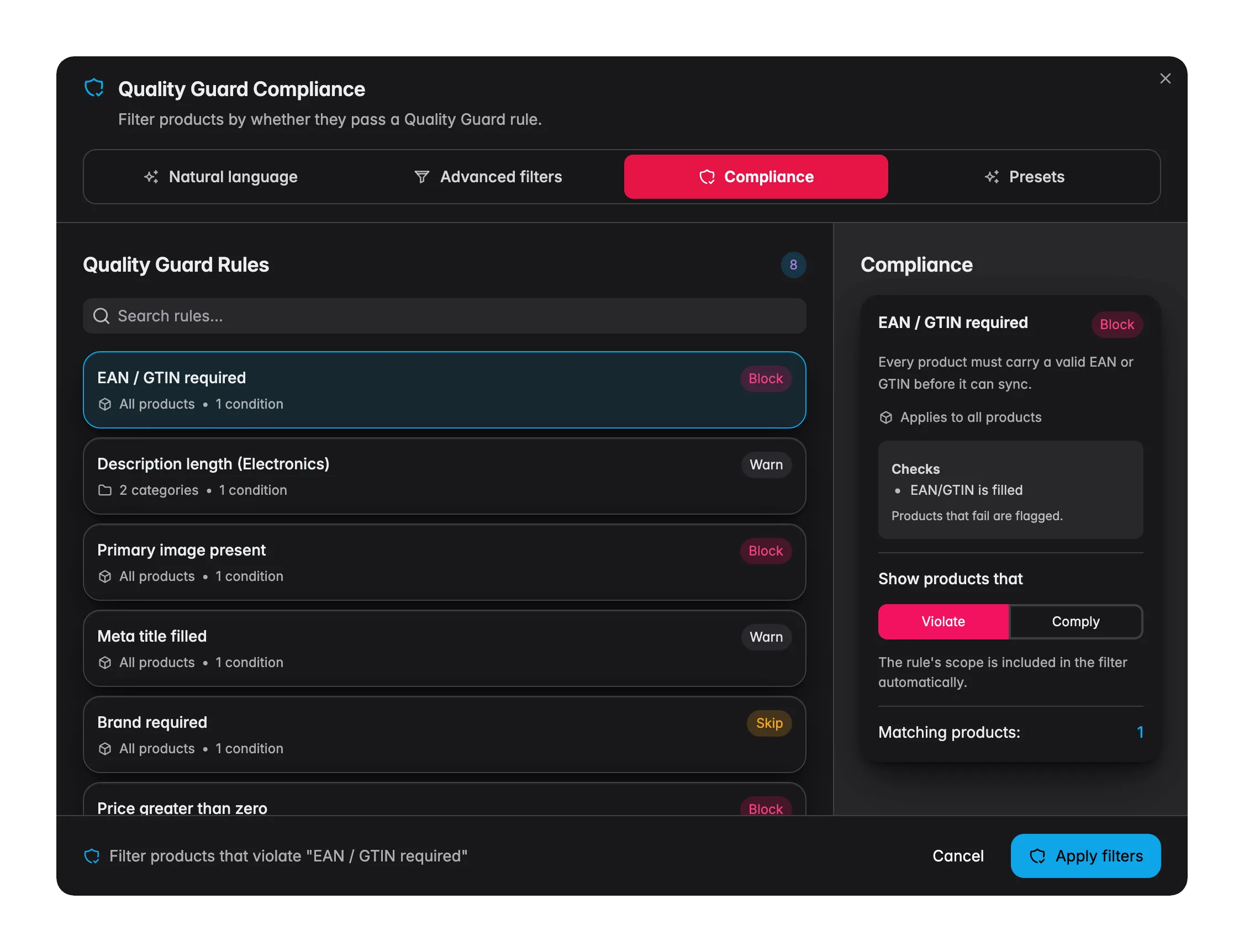Image resolution: width=1244 pixels, height=952 pixels.
Task: Select Comply in Show products that
Action: point(1076,622)
